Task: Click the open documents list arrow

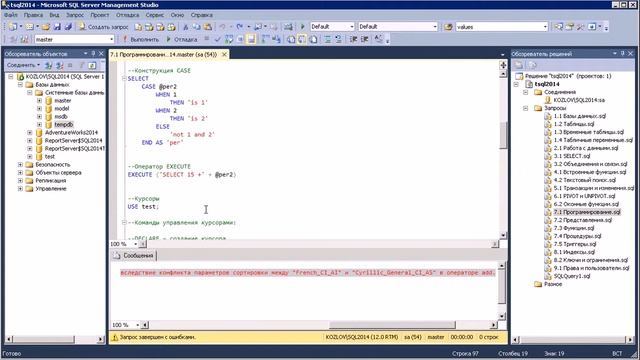Action: pos(502,54)
